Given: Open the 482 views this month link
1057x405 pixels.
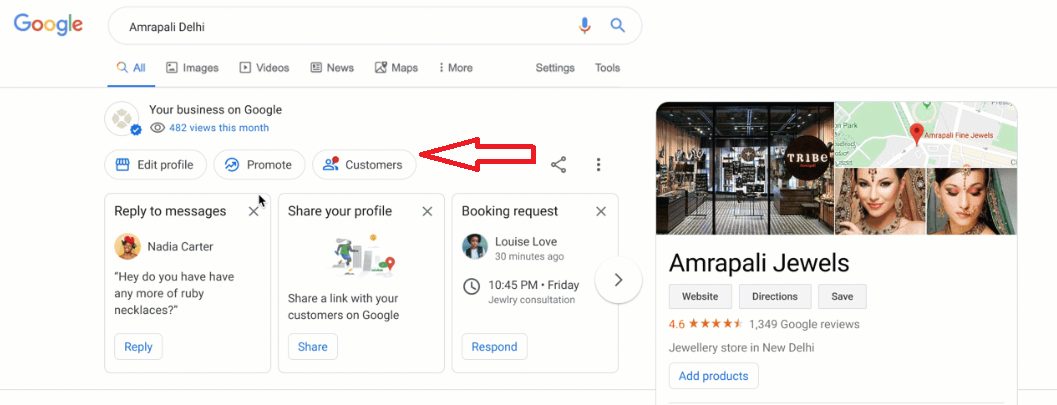Looking at the screenshot, I should (219, 127).
